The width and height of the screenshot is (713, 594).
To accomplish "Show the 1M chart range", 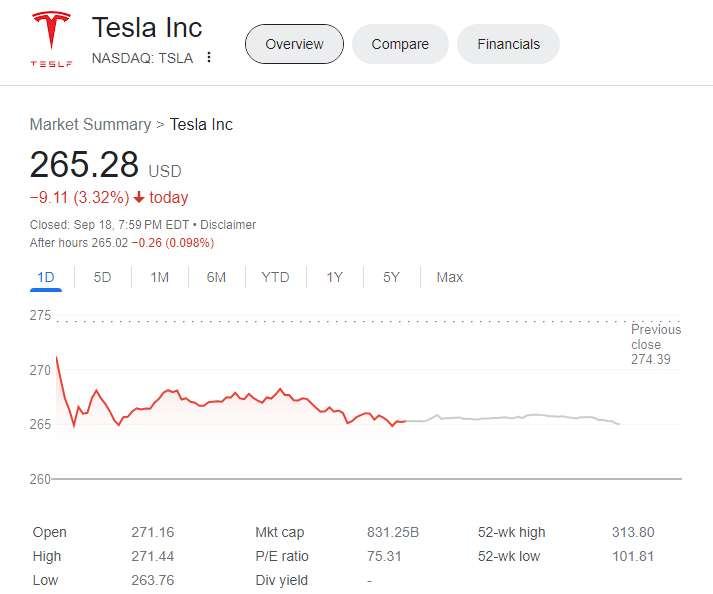I will coord(159,277).
